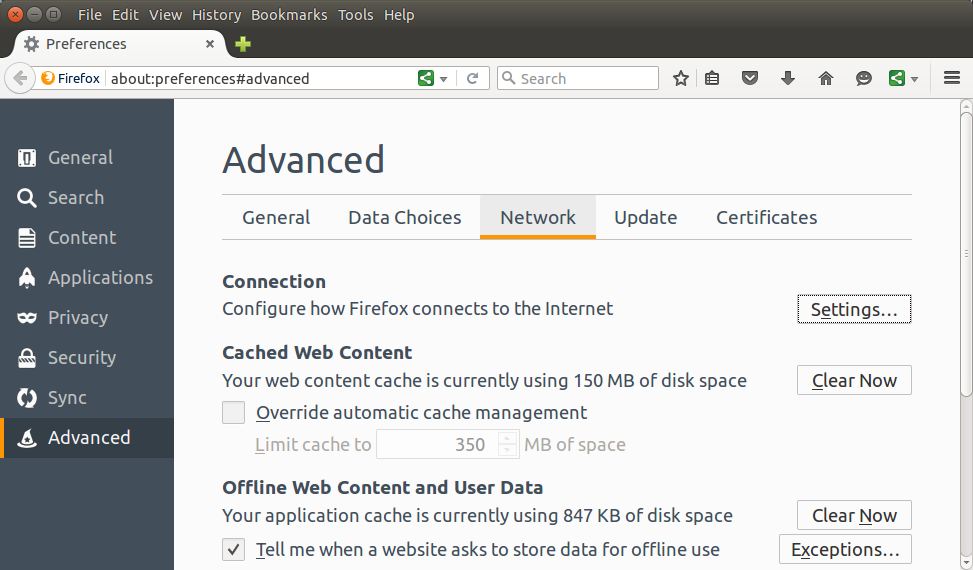This screenshot has height=570, width=973.
Task: Decrease the cache limit with down stepper
Action: (508, 452)
